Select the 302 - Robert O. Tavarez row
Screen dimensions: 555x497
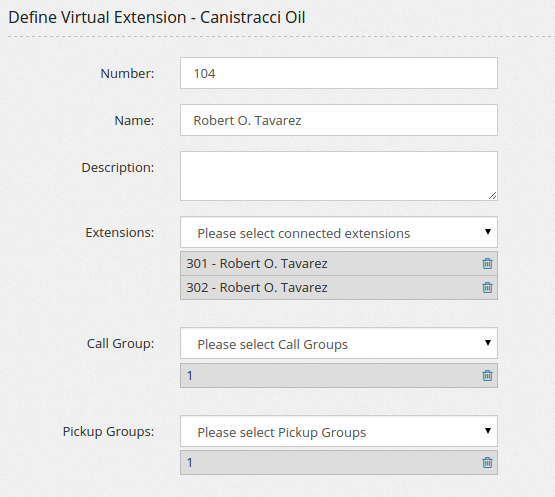click(339, 288)
